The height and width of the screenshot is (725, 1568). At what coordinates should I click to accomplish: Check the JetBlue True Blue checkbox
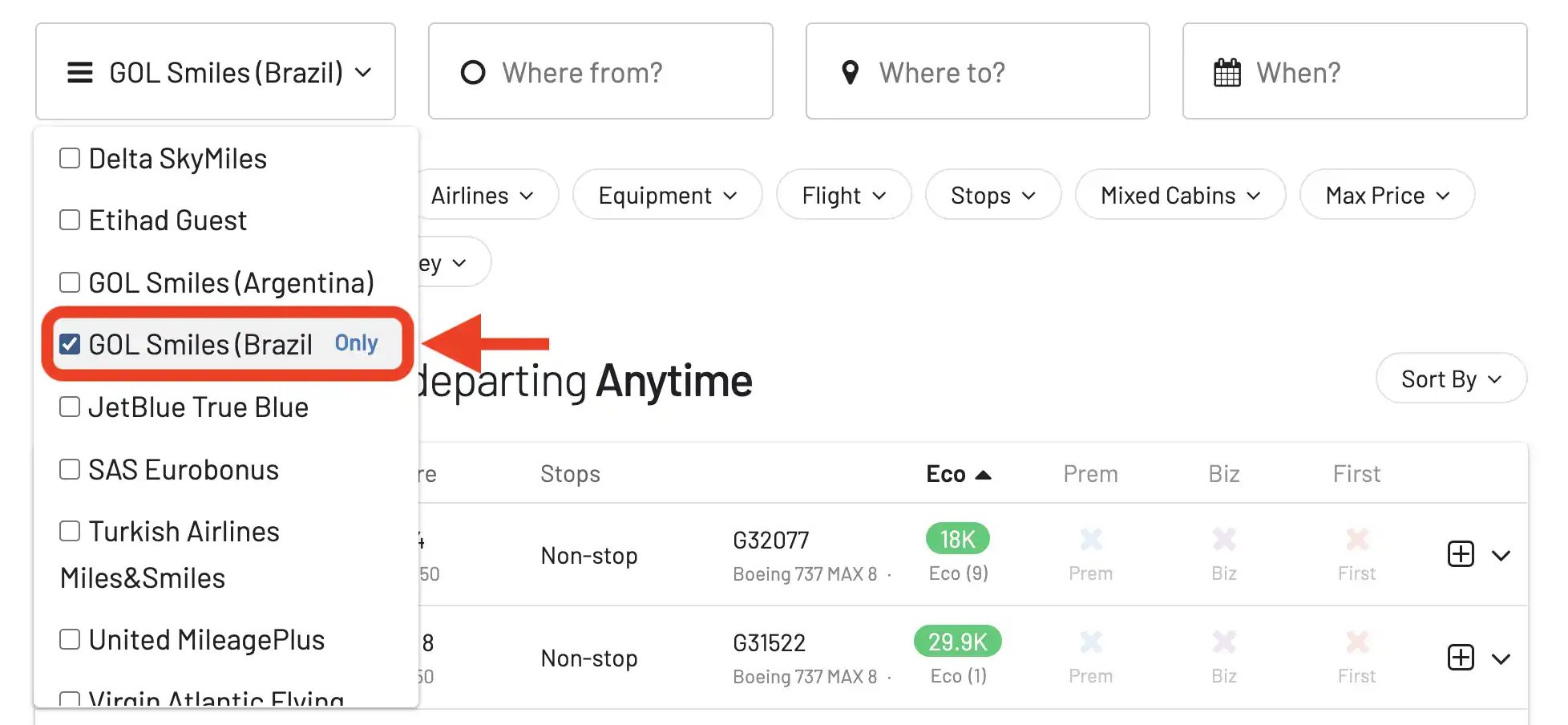[x=70, y=407]
